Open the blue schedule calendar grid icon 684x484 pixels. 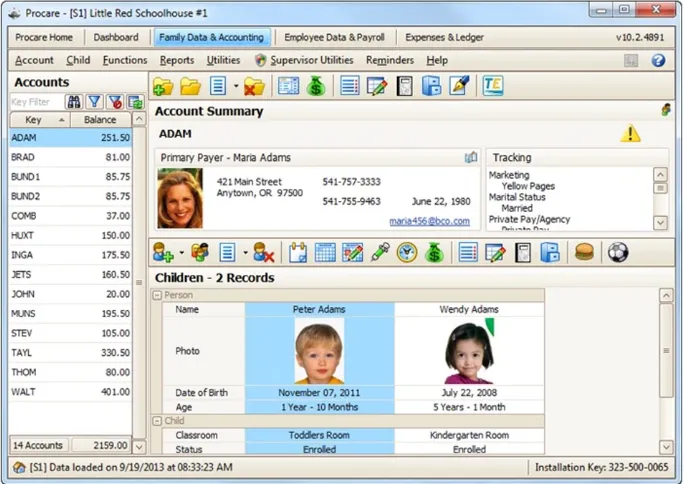(x=325, y=252)
